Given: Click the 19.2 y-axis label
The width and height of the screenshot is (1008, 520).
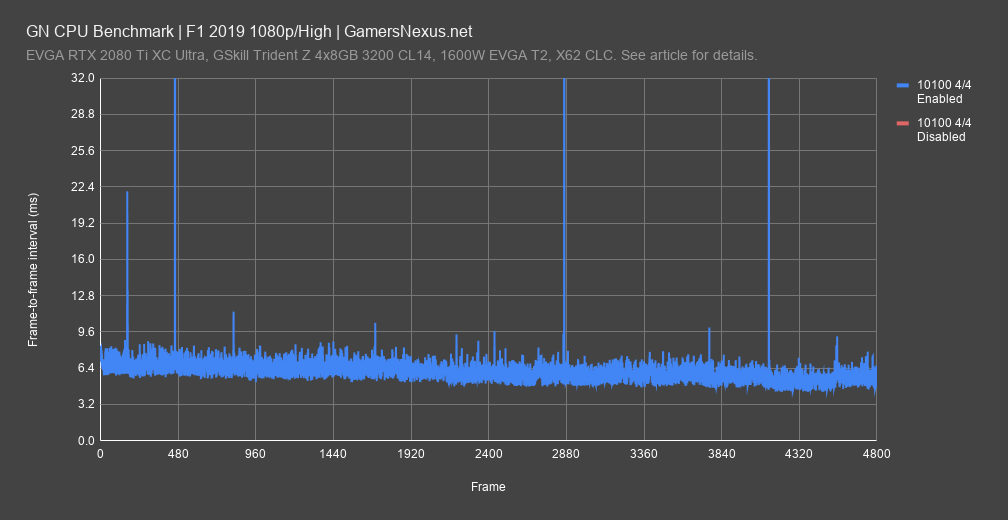Looking at the screenshot, I should pos(84,223).
